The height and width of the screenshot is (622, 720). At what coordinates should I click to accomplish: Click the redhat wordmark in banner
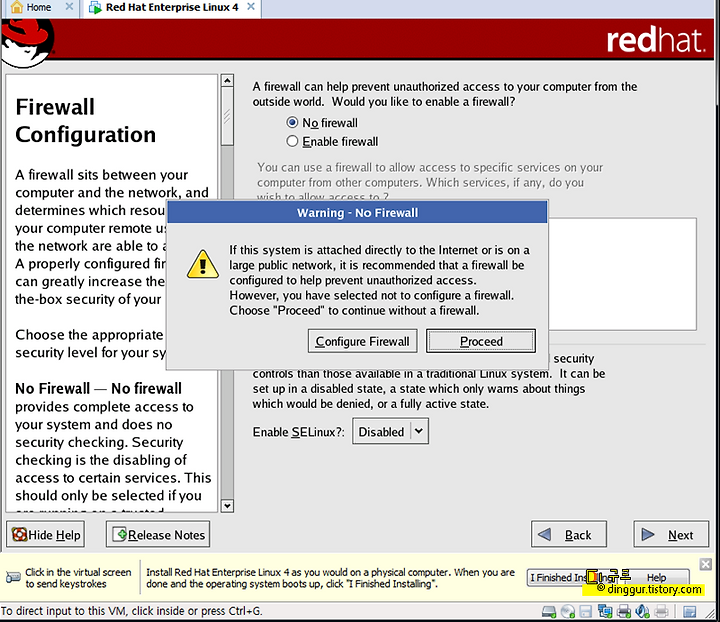655,40
